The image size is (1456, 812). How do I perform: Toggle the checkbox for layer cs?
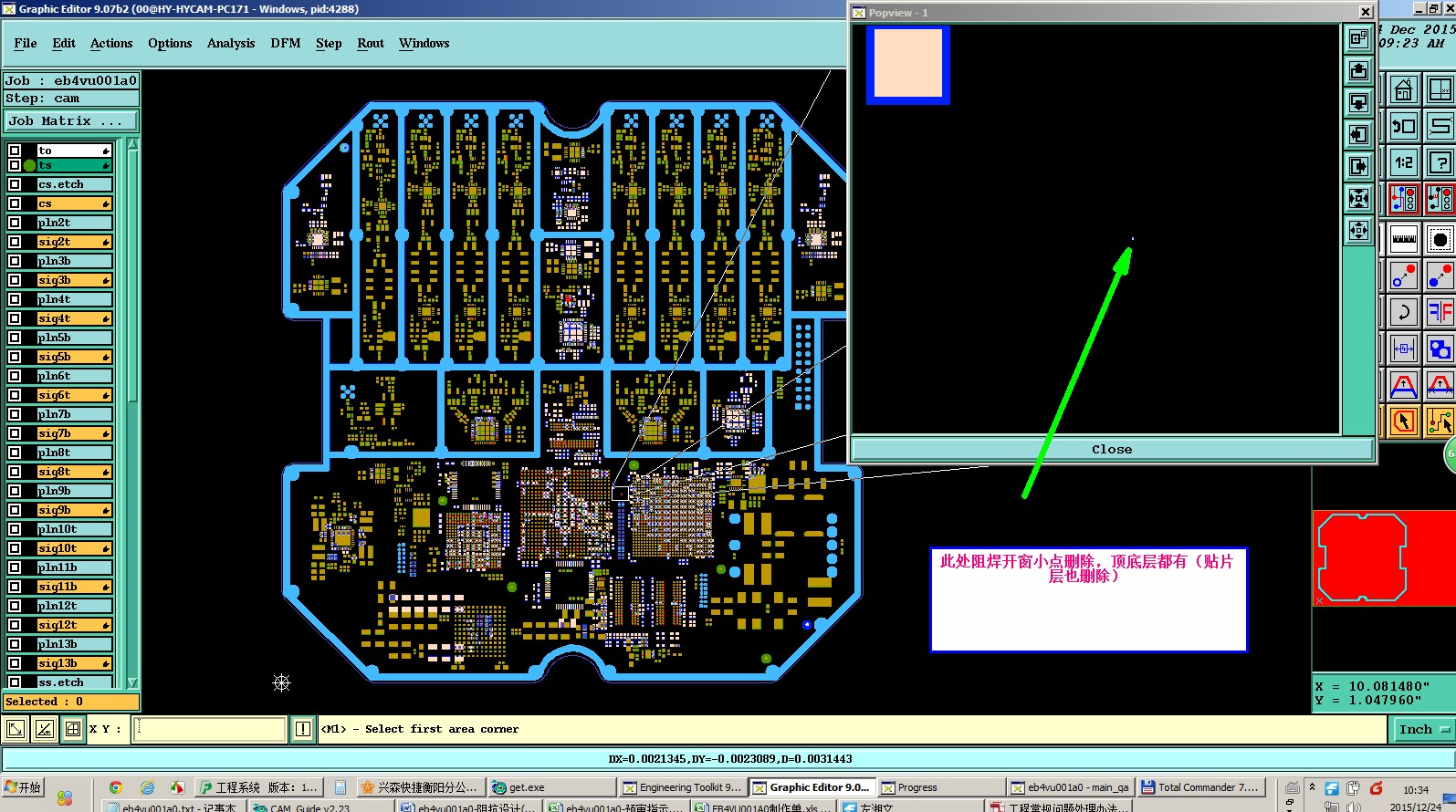pyautogui.click(x=15, y=203)
